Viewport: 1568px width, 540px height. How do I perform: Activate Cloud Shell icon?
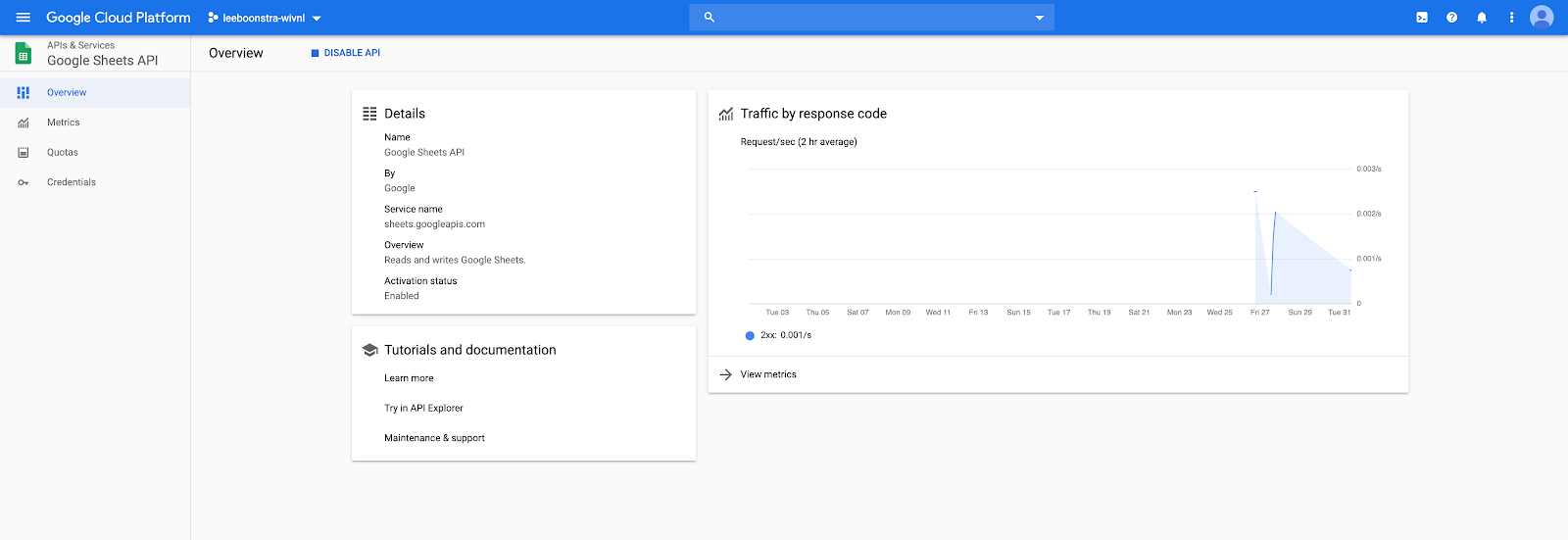click(x=1422, y=18)
